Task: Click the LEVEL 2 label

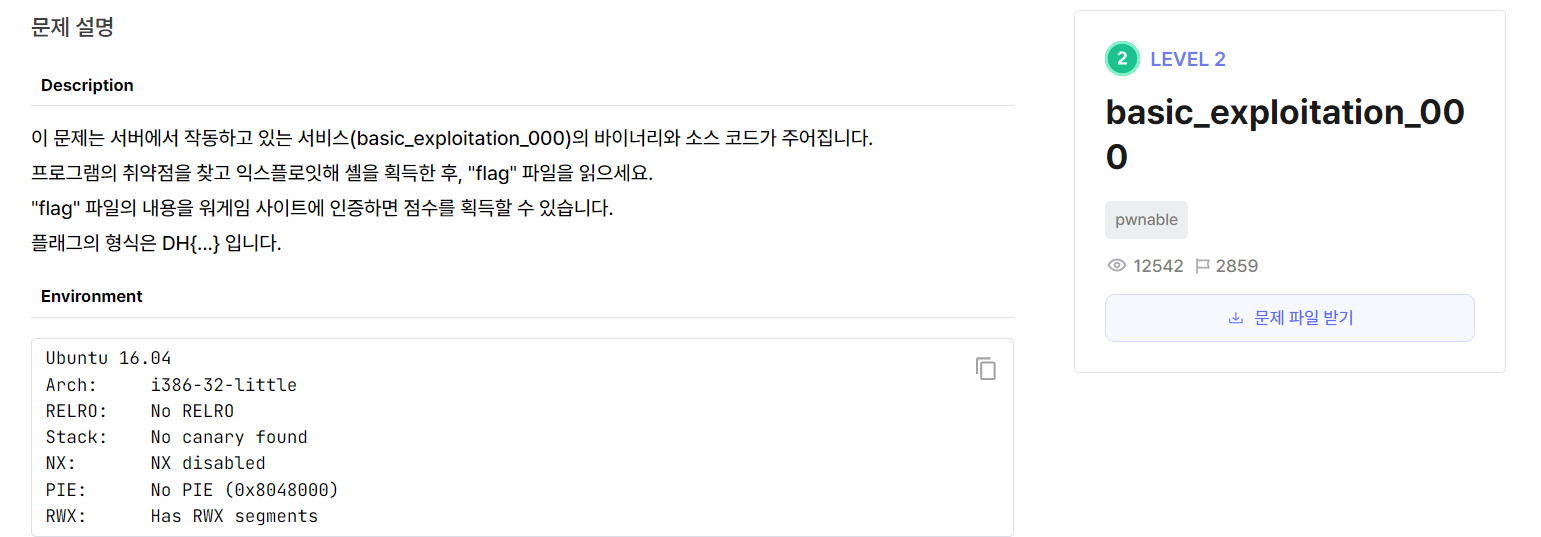Action: tap(1187, 59)
